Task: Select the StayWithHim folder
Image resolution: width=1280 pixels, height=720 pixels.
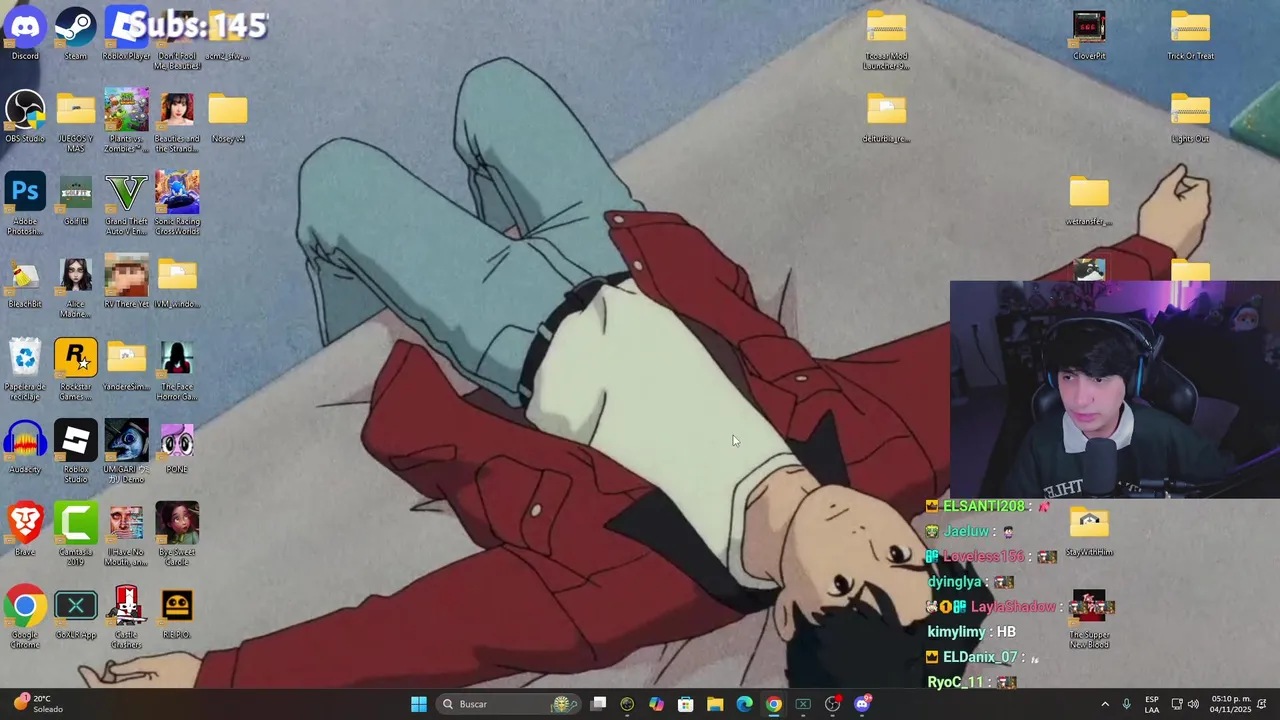Action: point(1089,530)
